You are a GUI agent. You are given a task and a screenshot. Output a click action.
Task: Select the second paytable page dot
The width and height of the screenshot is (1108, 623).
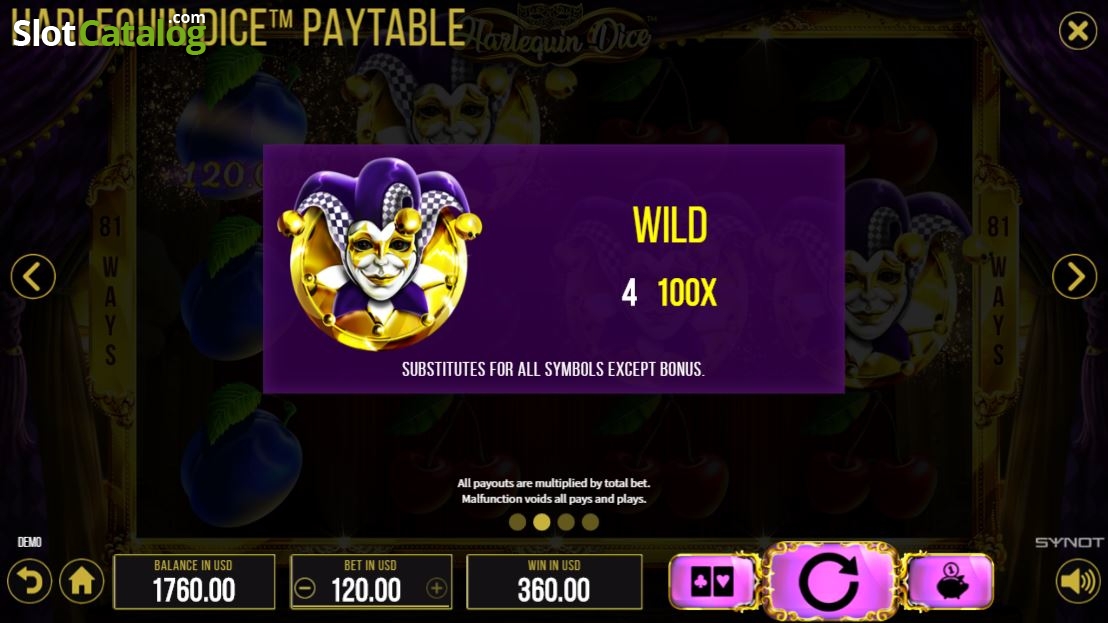(x=542, y=522)
